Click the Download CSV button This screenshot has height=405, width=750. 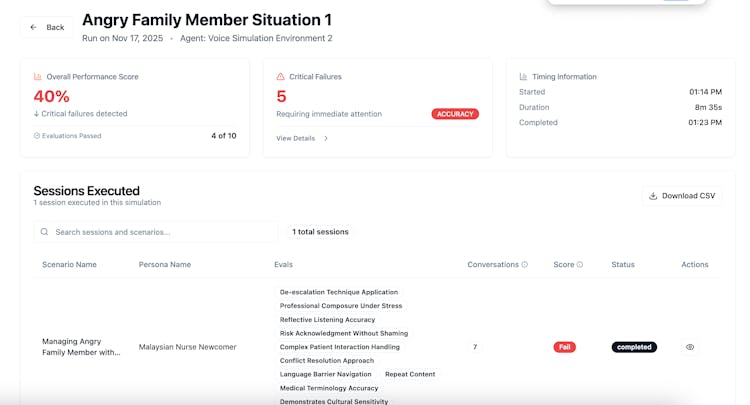click(682, 196)
